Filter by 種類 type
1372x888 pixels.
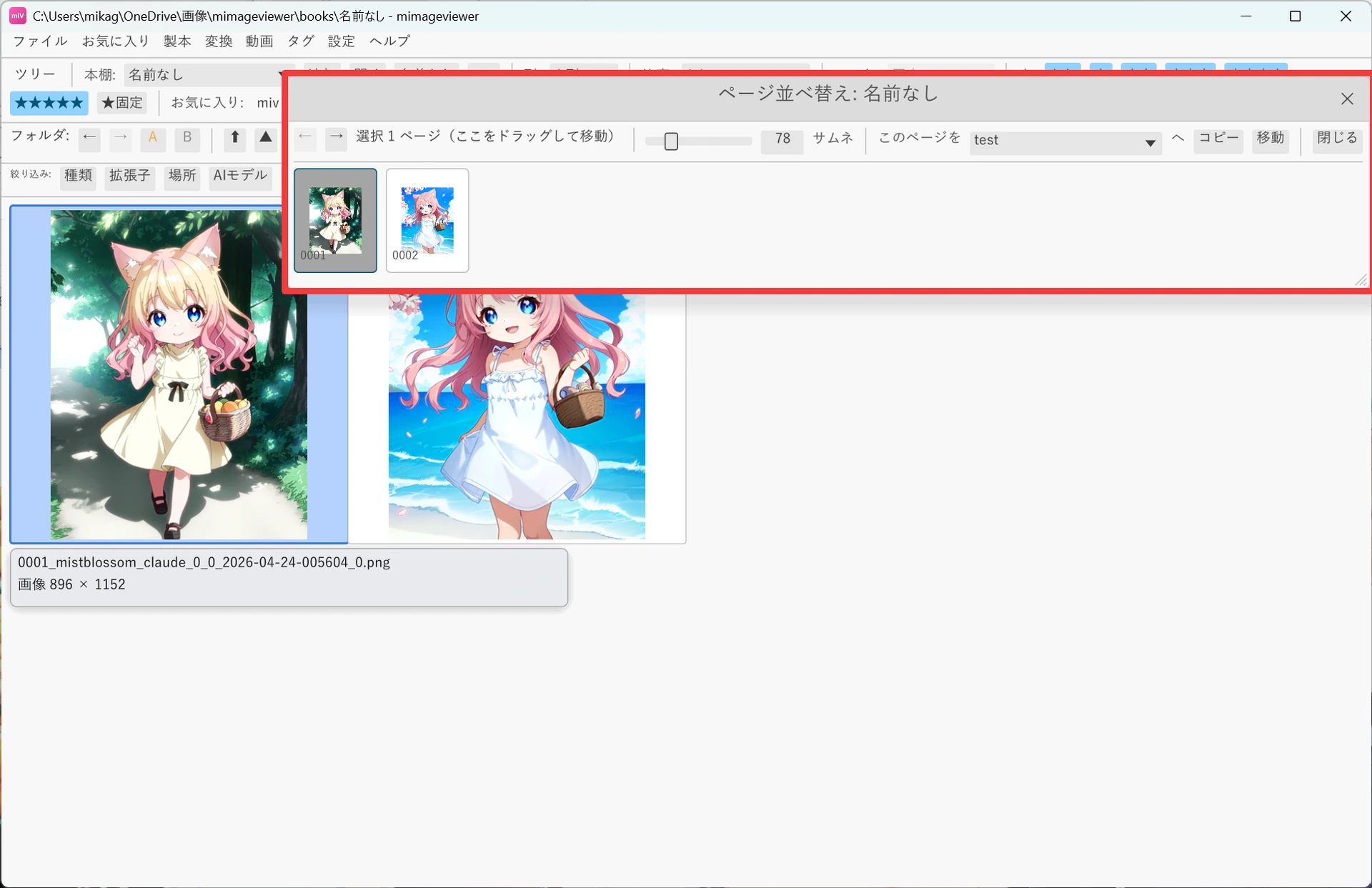coord(78,176)
